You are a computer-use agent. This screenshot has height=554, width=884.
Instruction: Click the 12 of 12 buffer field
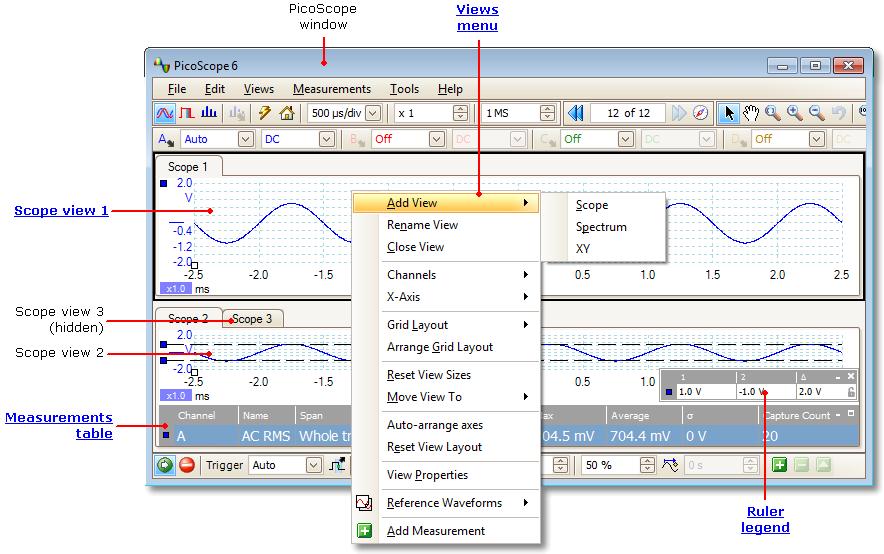tap(628, 113)
